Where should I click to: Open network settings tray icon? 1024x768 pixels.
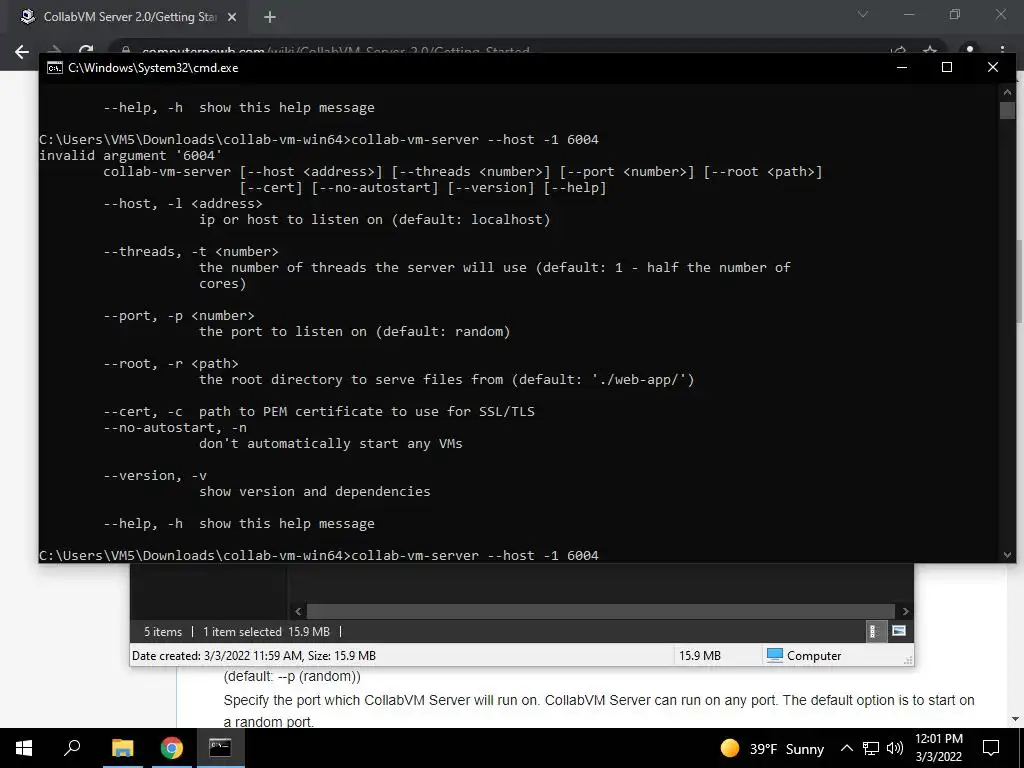click(x=871, y=748)
